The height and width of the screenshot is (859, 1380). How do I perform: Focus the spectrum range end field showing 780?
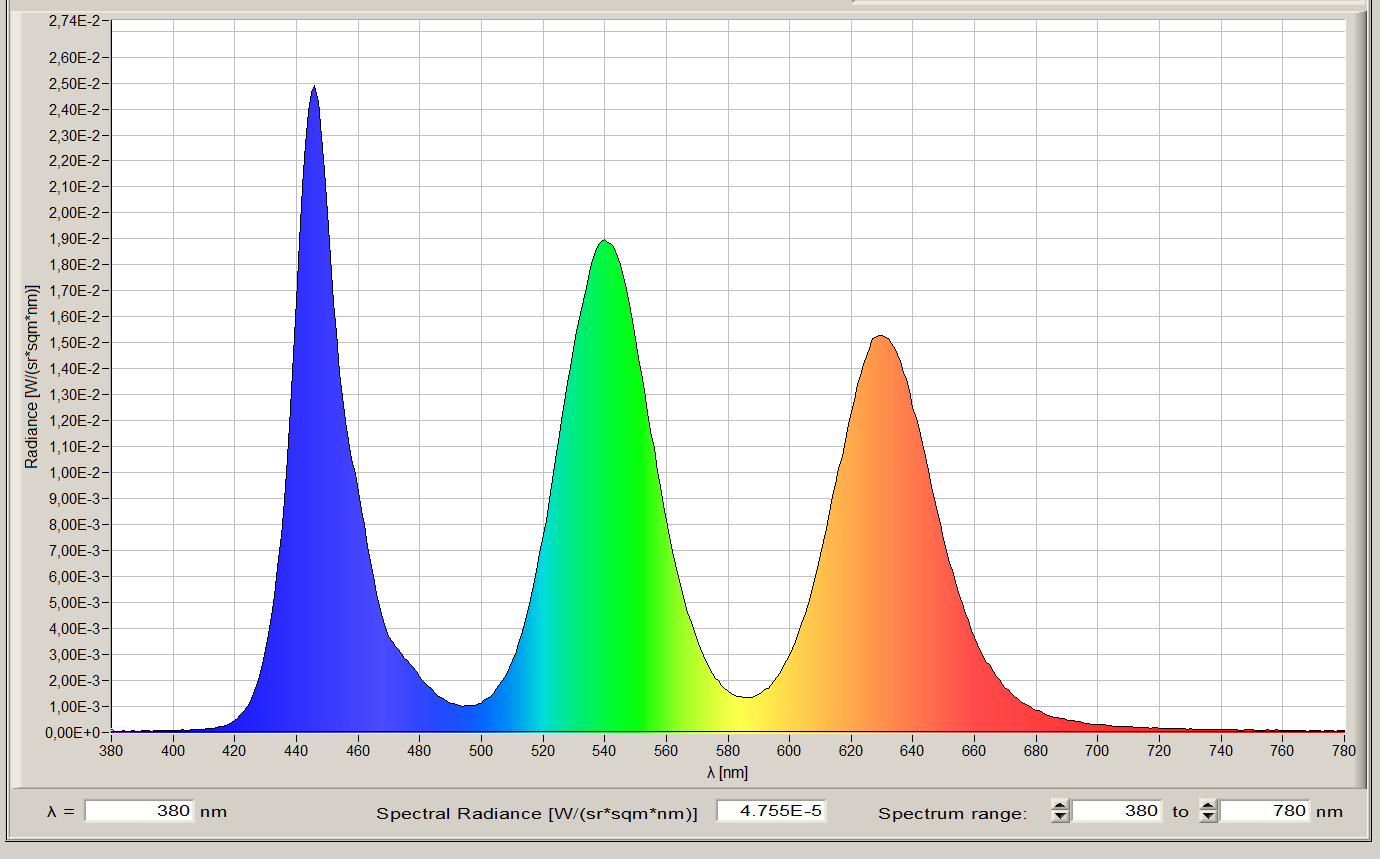(1265, 811)
